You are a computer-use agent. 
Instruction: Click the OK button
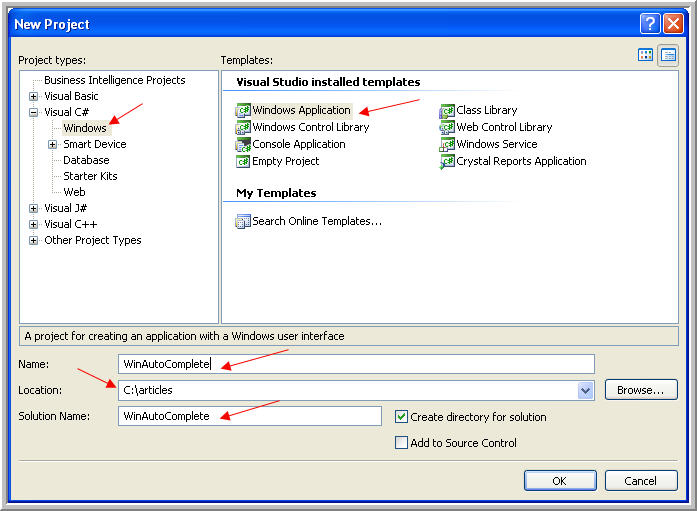(560, 481)
